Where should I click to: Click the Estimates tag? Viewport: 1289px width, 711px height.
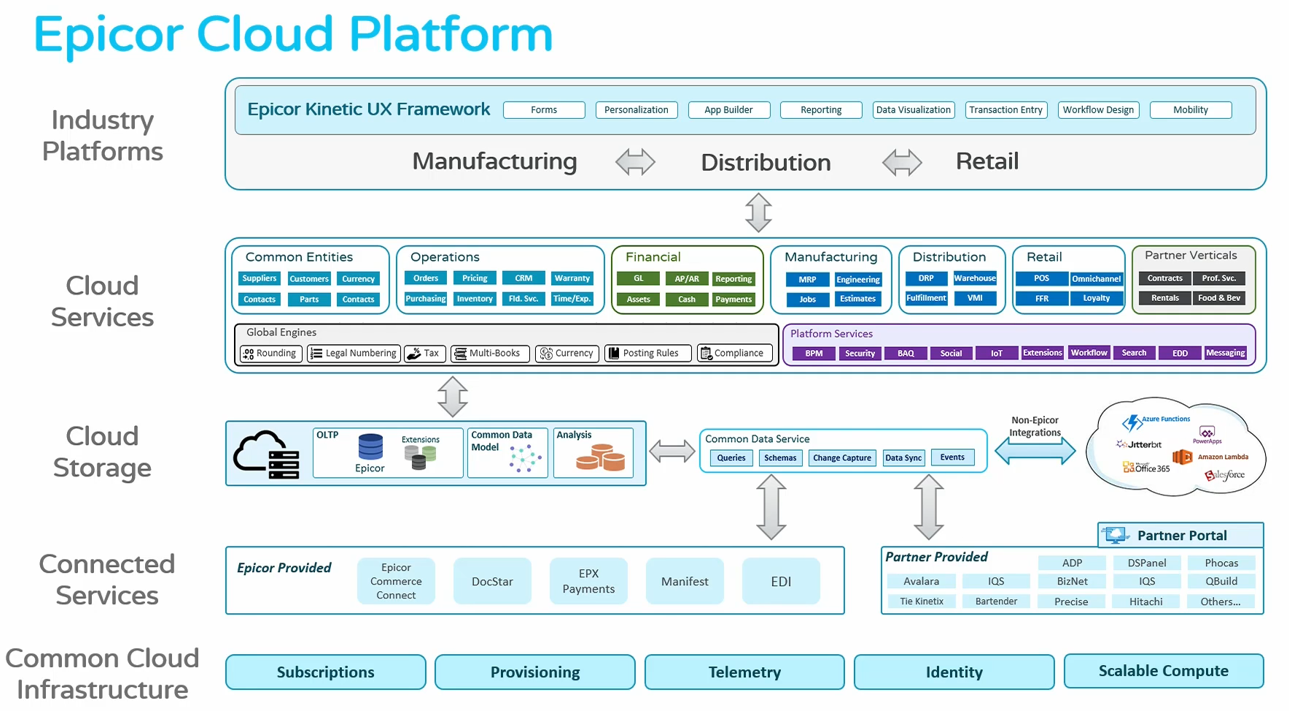click(x=858, y=298)
